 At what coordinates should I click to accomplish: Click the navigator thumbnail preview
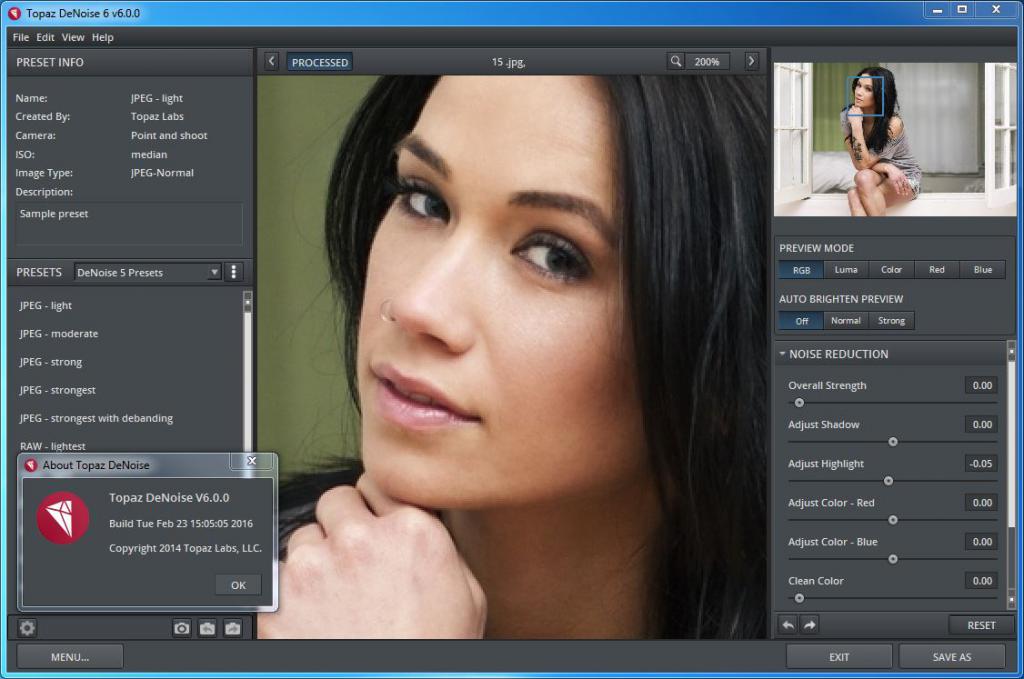(895, 139)
